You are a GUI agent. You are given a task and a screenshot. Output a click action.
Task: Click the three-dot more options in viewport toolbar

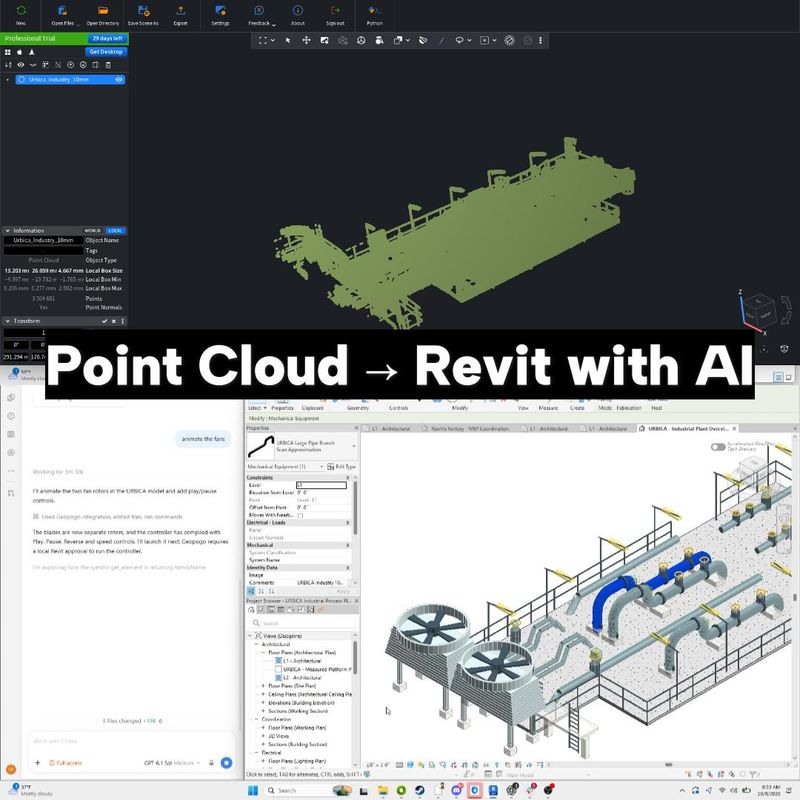click(x=541, y=40)
